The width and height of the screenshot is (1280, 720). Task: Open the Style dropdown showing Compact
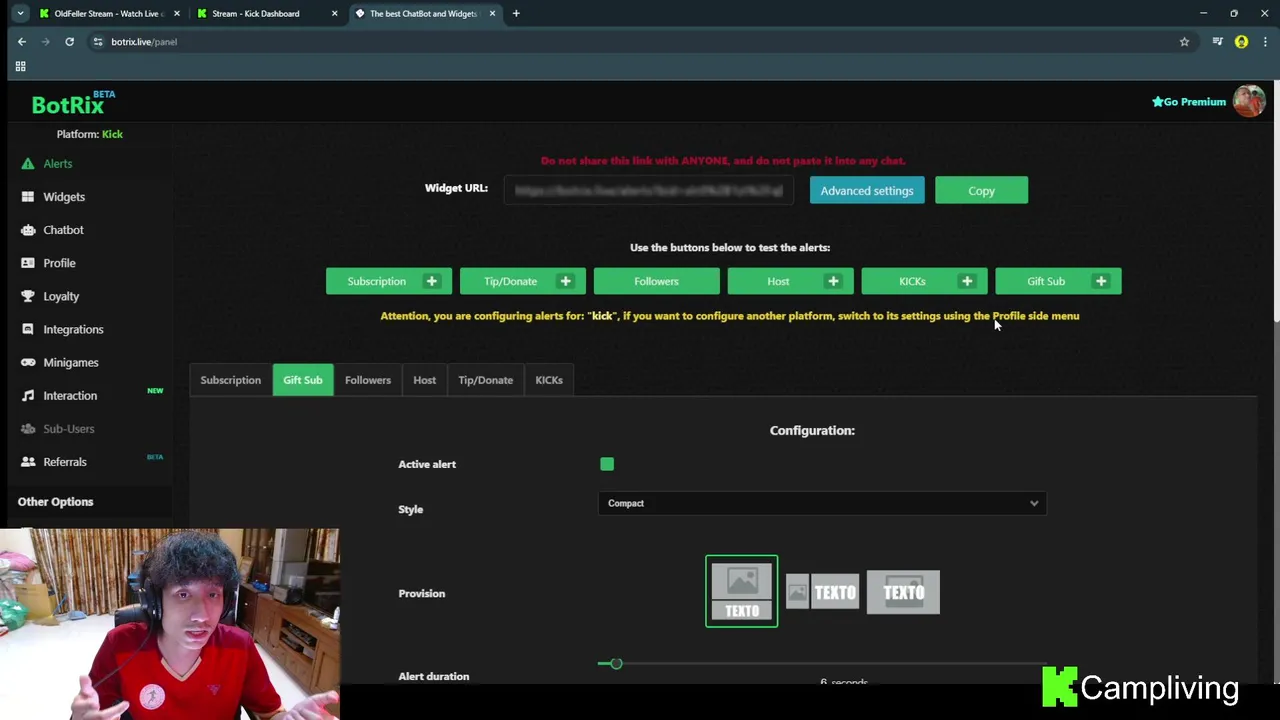822,503
